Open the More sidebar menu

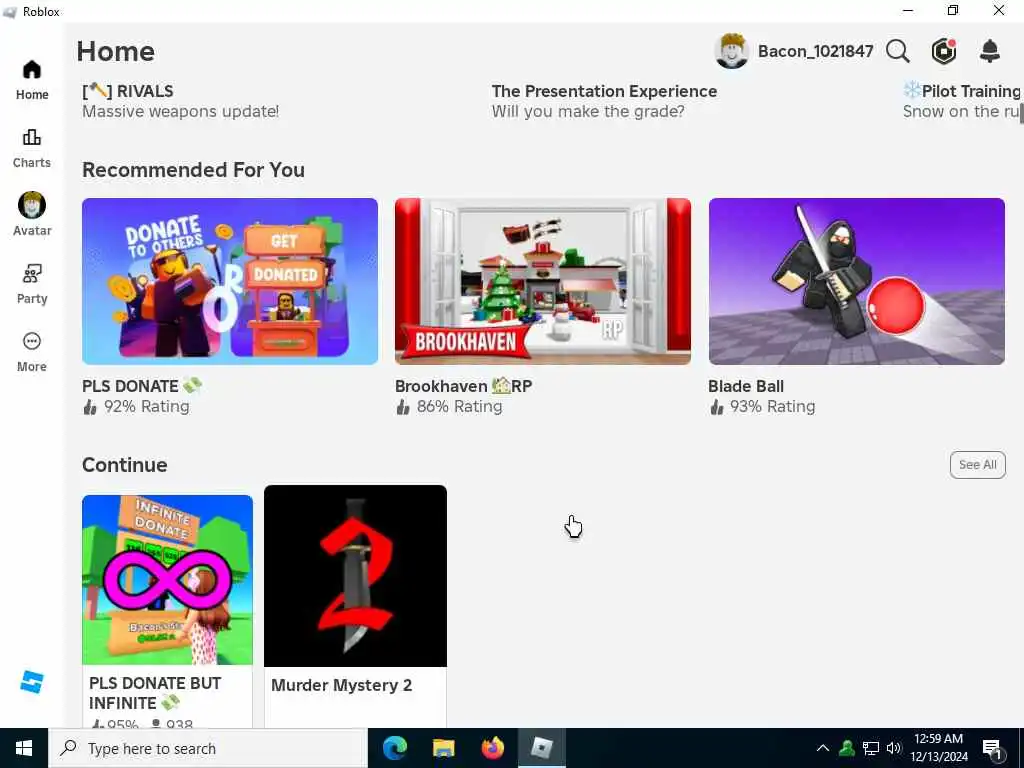tap(31, 353)
